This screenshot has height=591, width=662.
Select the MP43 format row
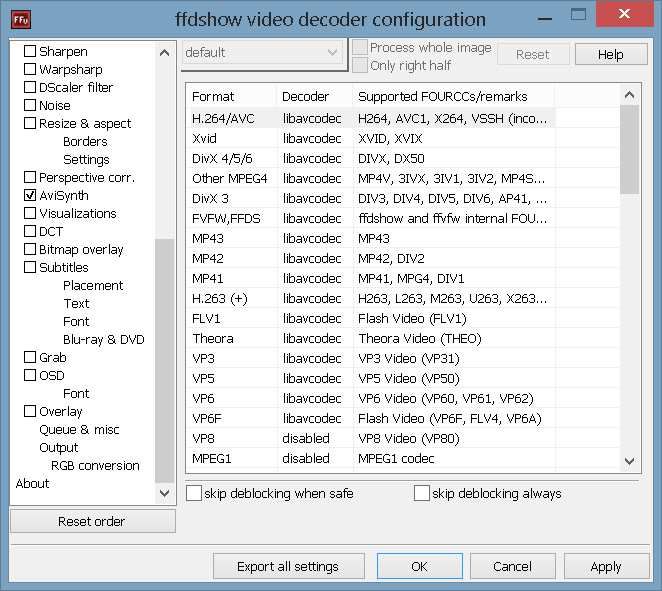click(372, 238)
